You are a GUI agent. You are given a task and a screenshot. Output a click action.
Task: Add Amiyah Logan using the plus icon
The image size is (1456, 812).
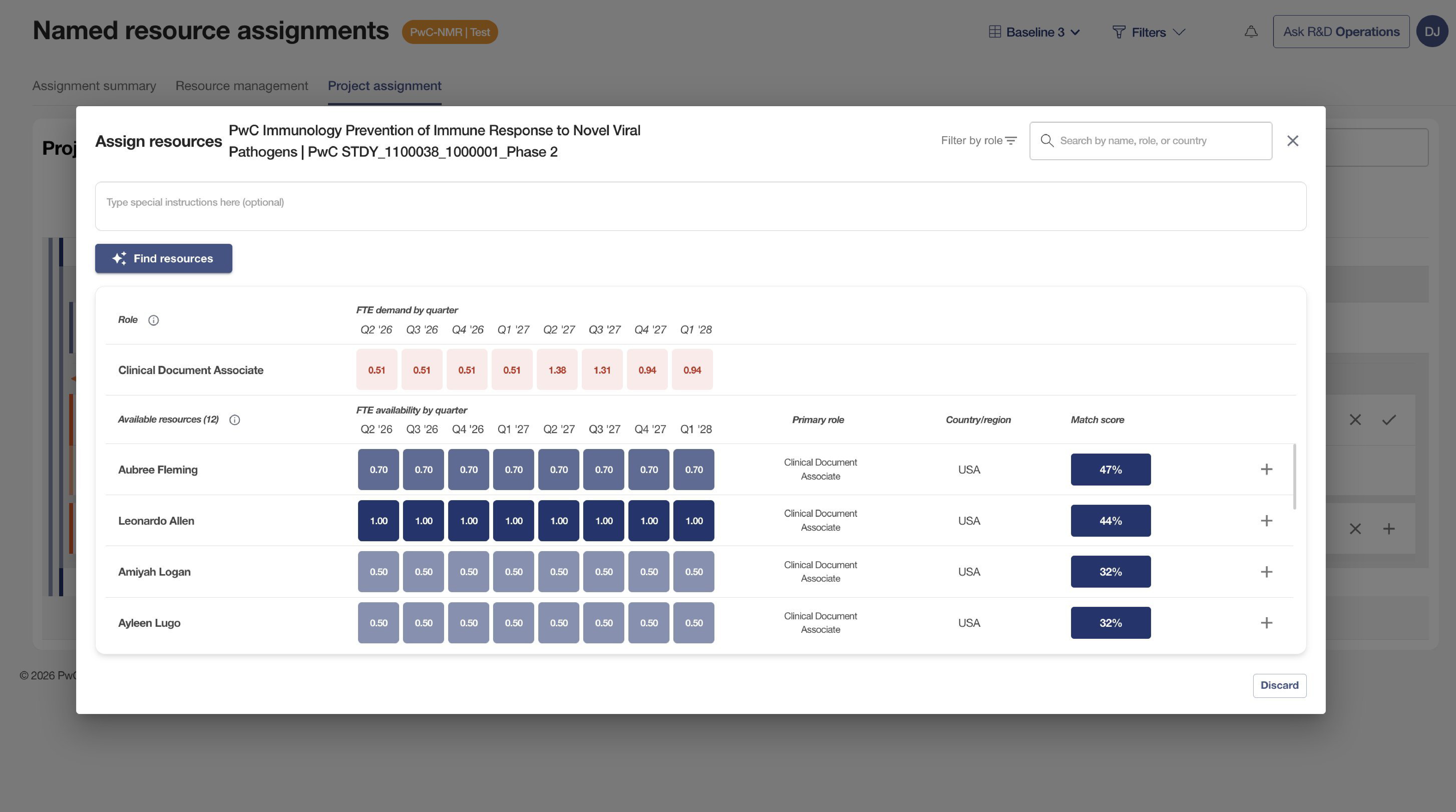coord(1266,572)
